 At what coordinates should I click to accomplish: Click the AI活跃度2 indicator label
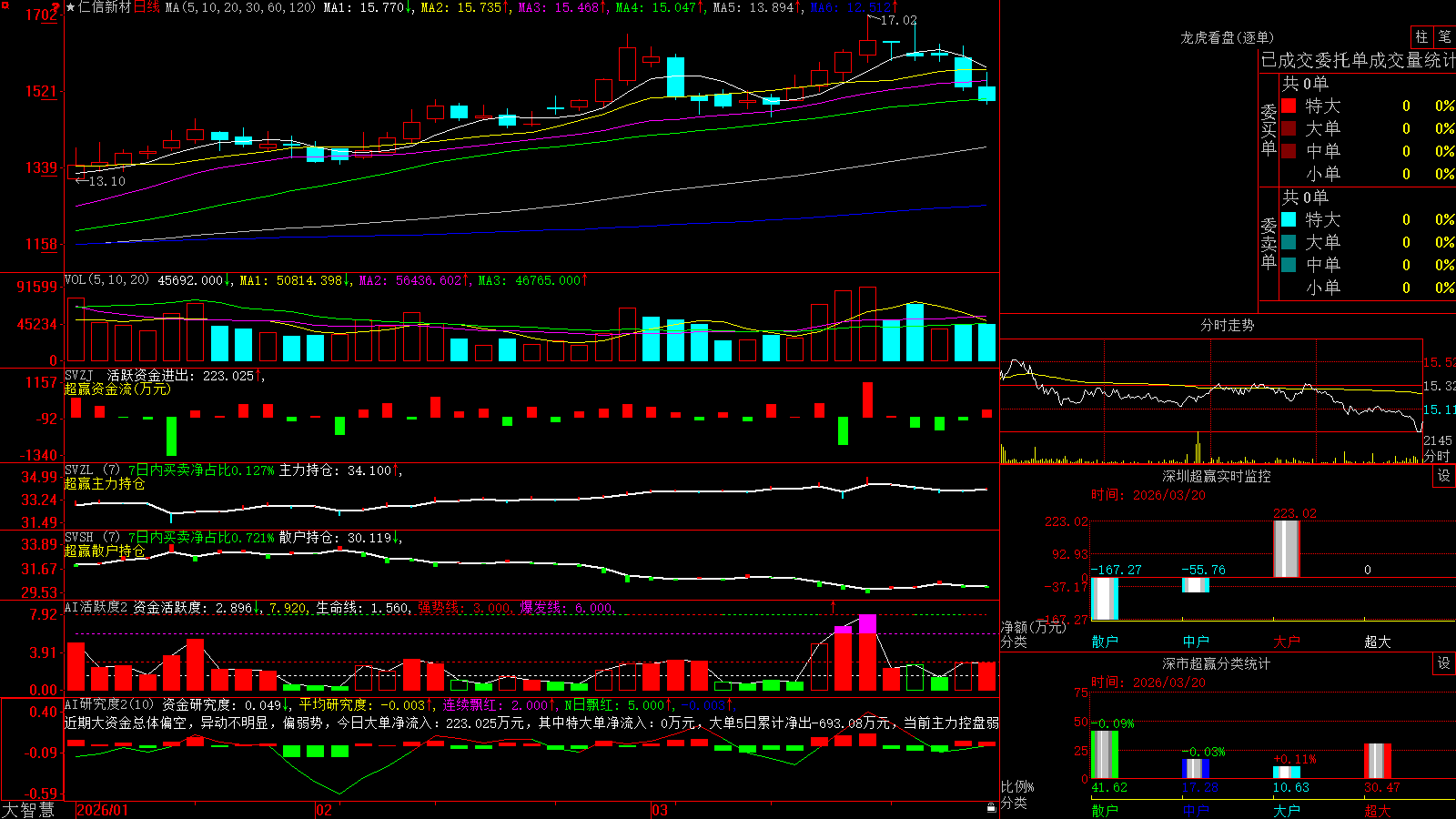pos(96,607)
